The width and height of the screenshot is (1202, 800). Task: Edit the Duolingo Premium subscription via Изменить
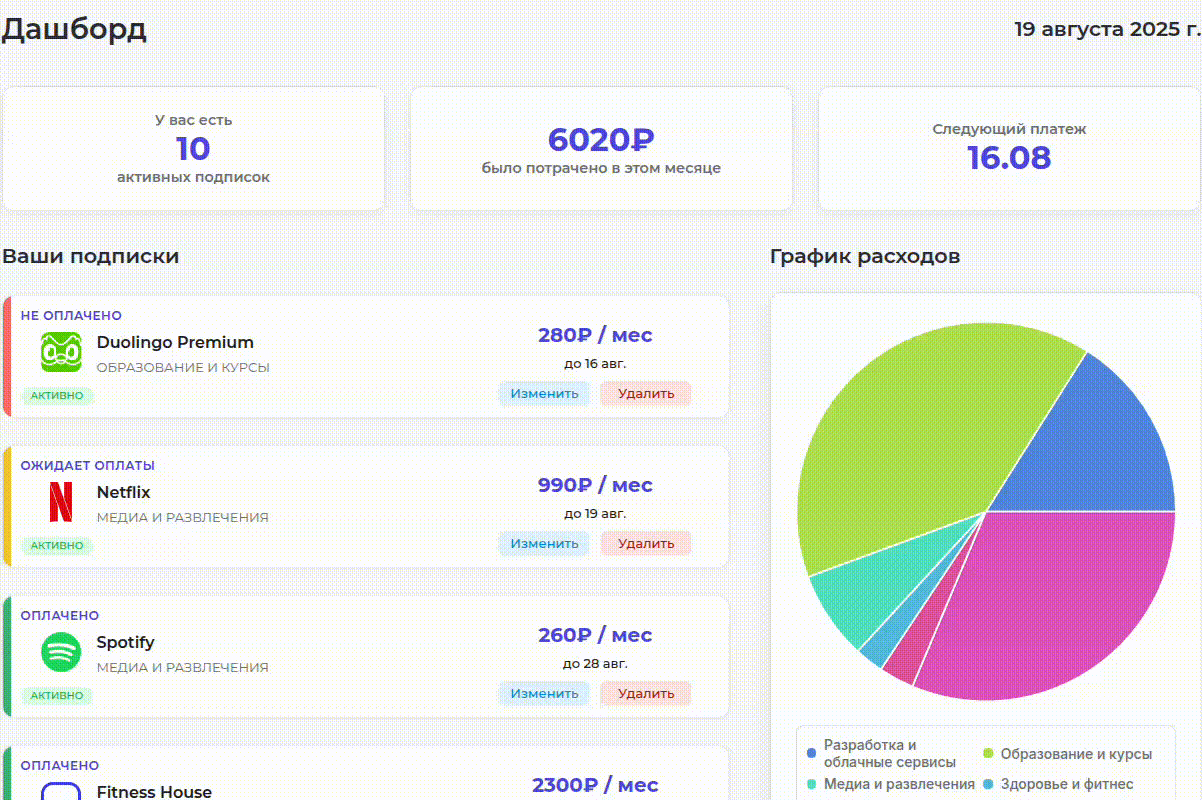click(544, 393)
